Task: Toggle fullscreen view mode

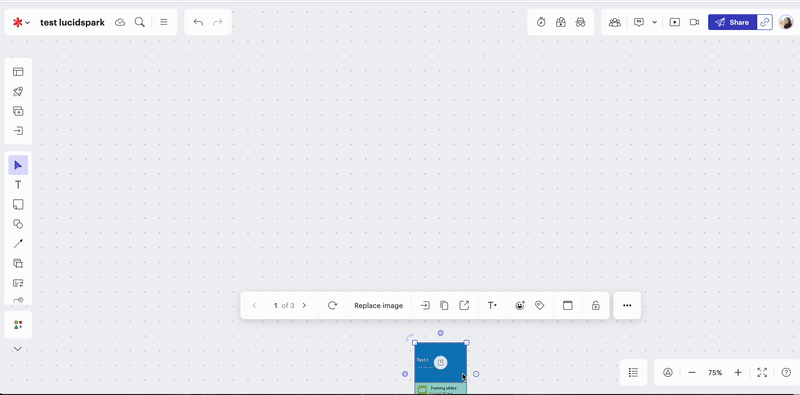Action: (x=762, y=373)
